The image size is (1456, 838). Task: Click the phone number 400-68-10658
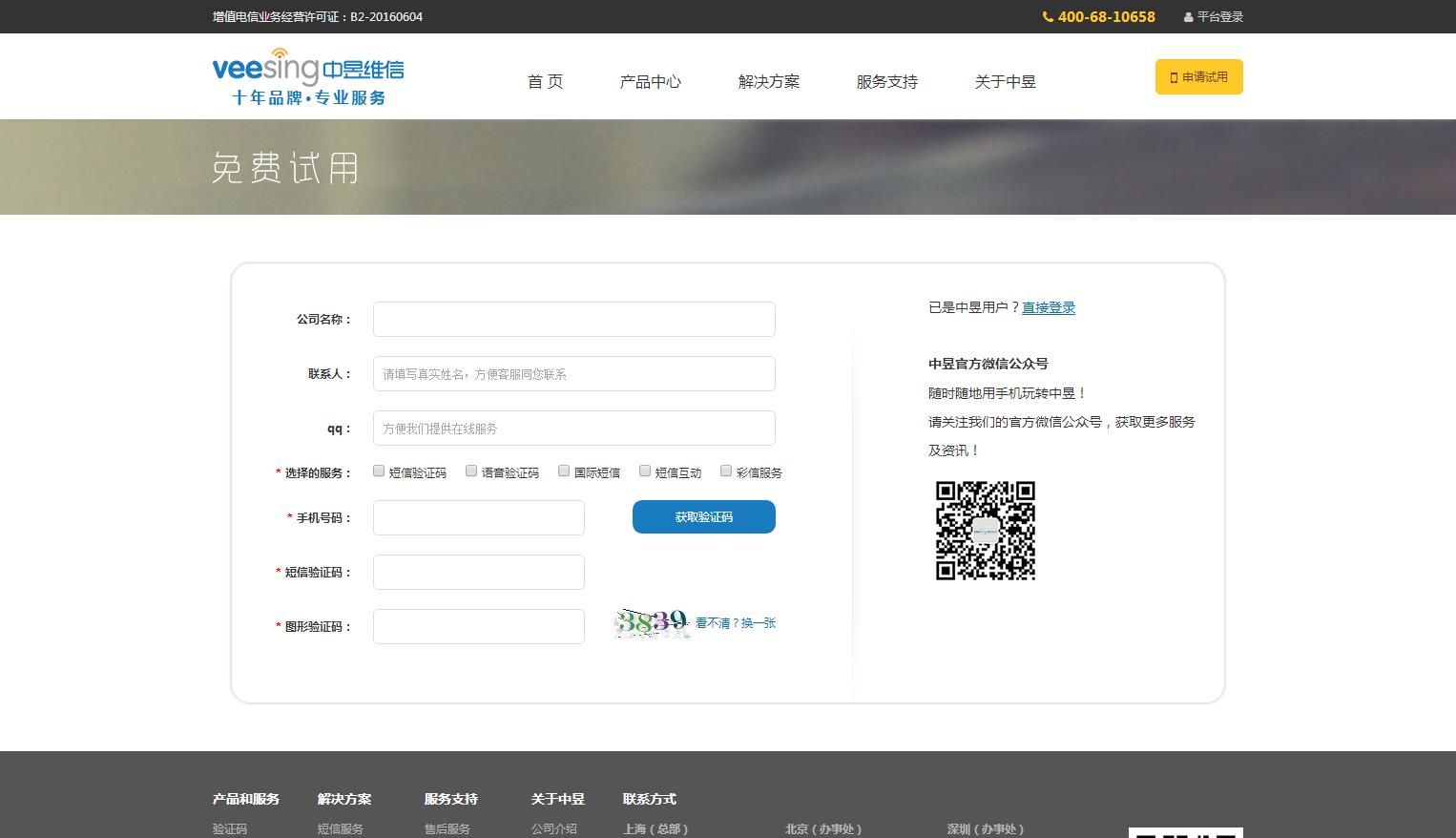(x=1105, y=16)
